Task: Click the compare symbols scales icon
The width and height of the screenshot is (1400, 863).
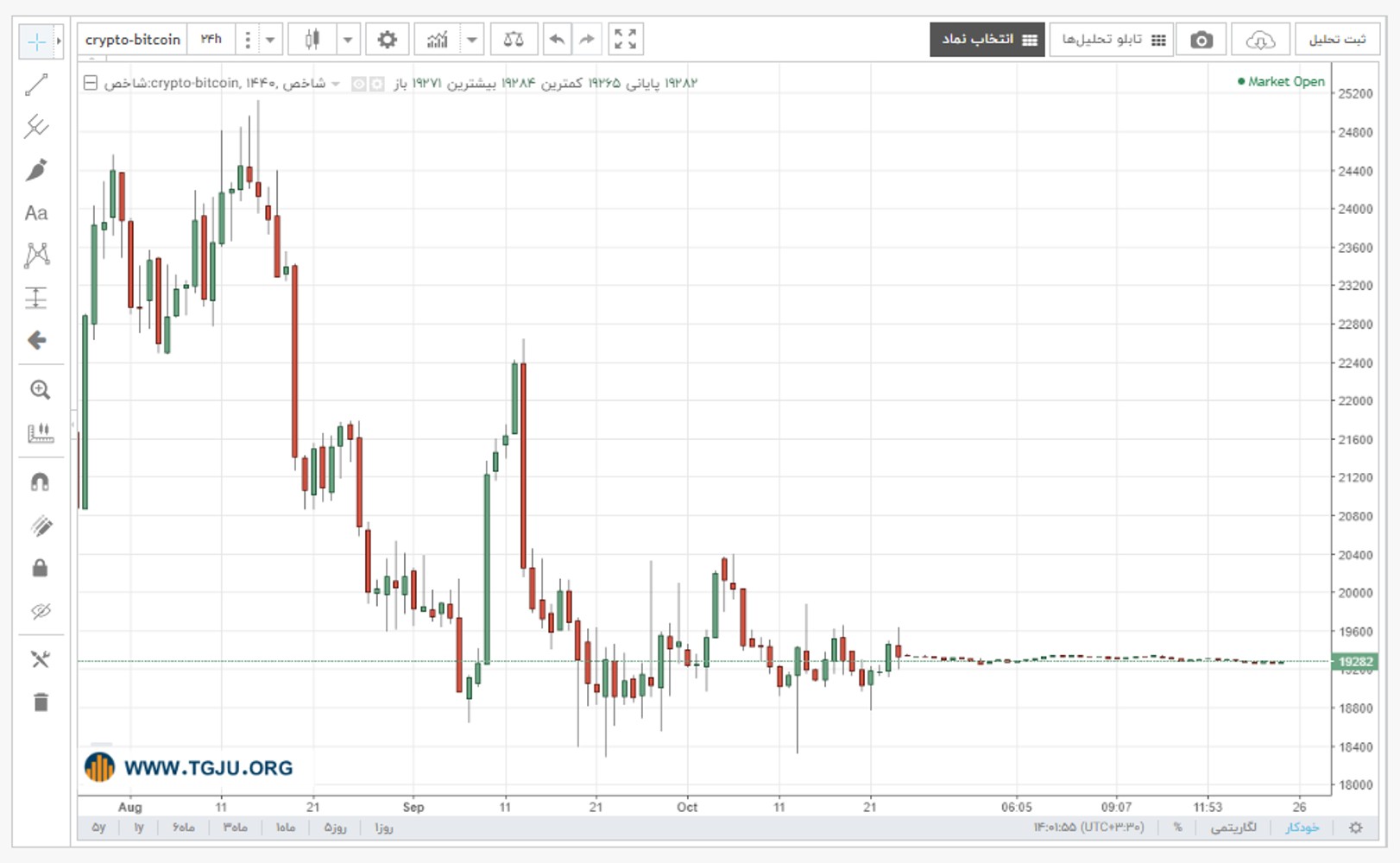Action: click(x=514, y=39)
